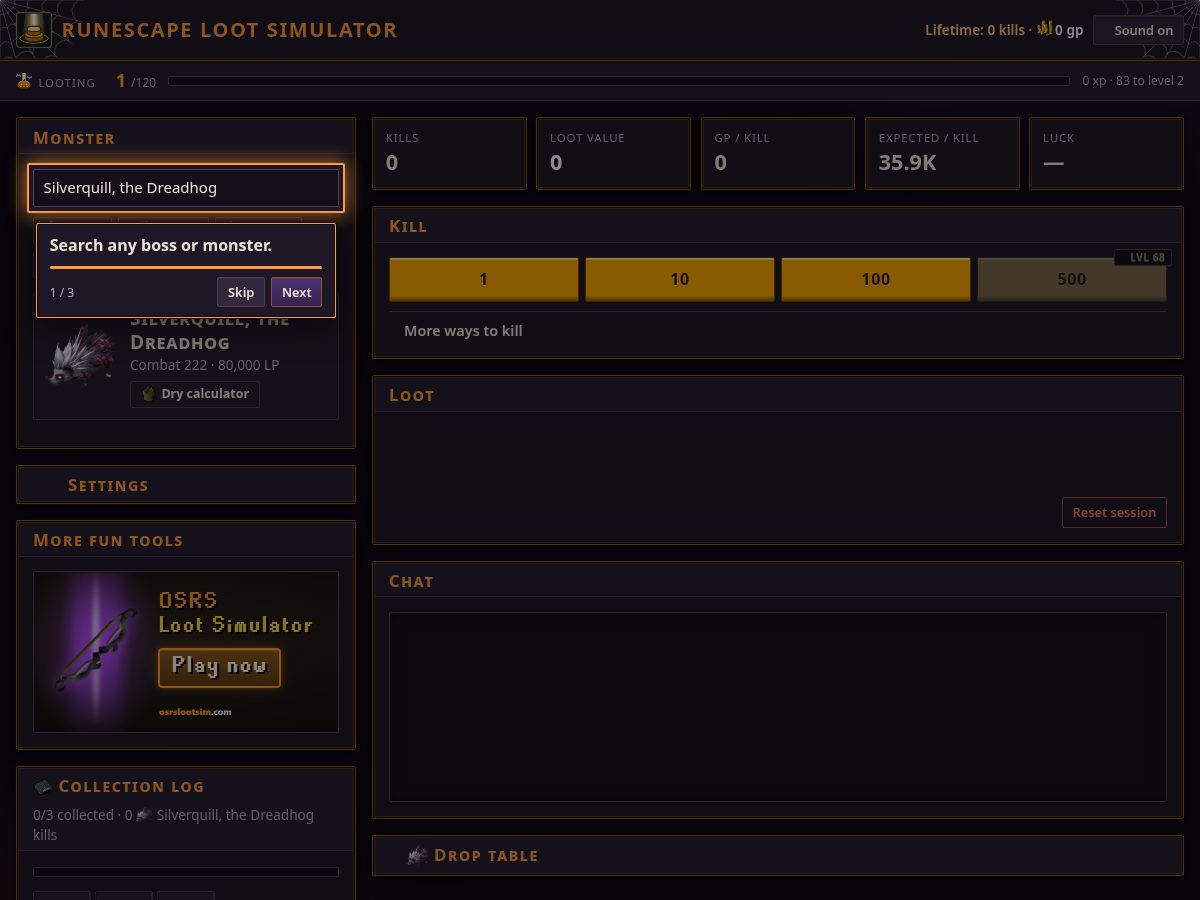Click the monster search input field

(186, 188)
